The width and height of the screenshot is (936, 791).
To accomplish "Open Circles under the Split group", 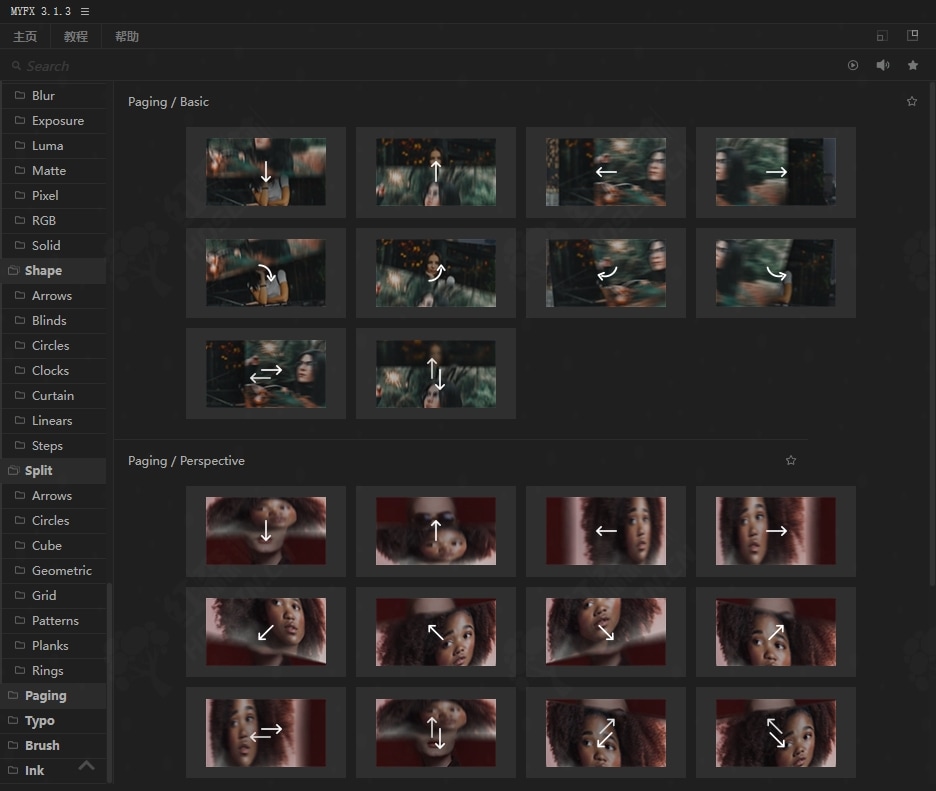I will point(54,521).
